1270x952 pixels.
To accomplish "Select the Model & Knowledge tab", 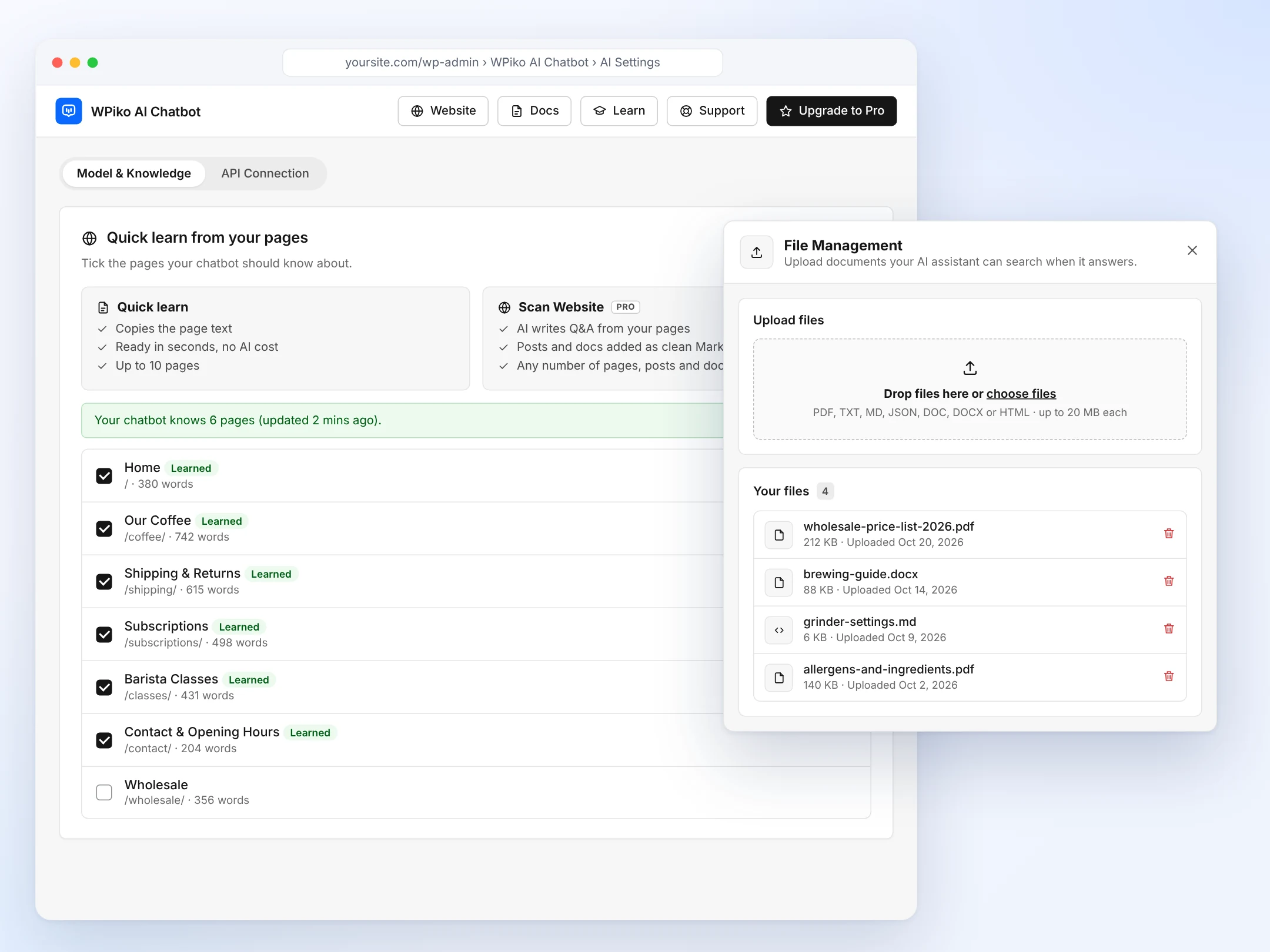I will coord(134,173).
